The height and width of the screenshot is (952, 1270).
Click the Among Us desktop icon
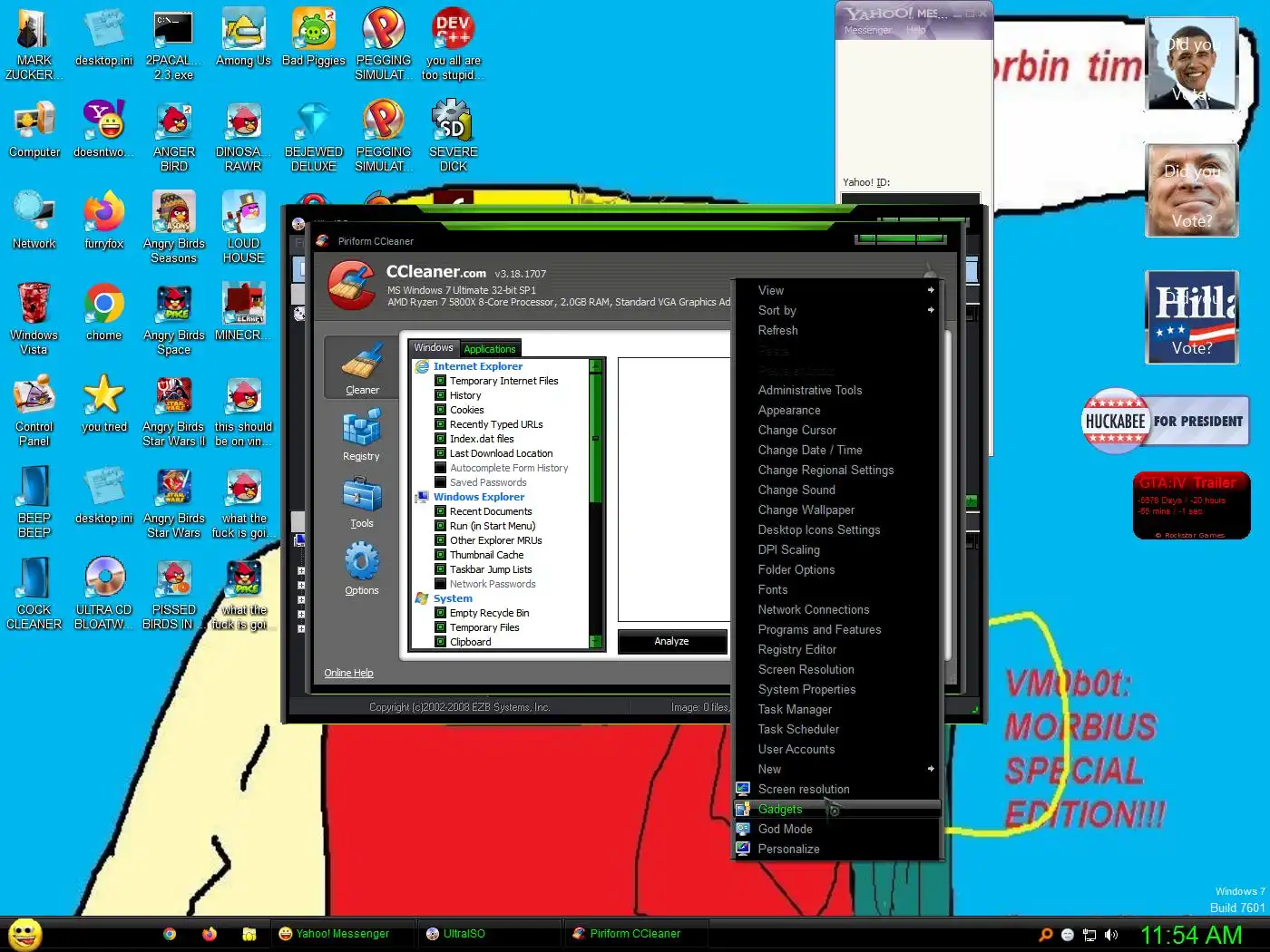click(243, 38)
